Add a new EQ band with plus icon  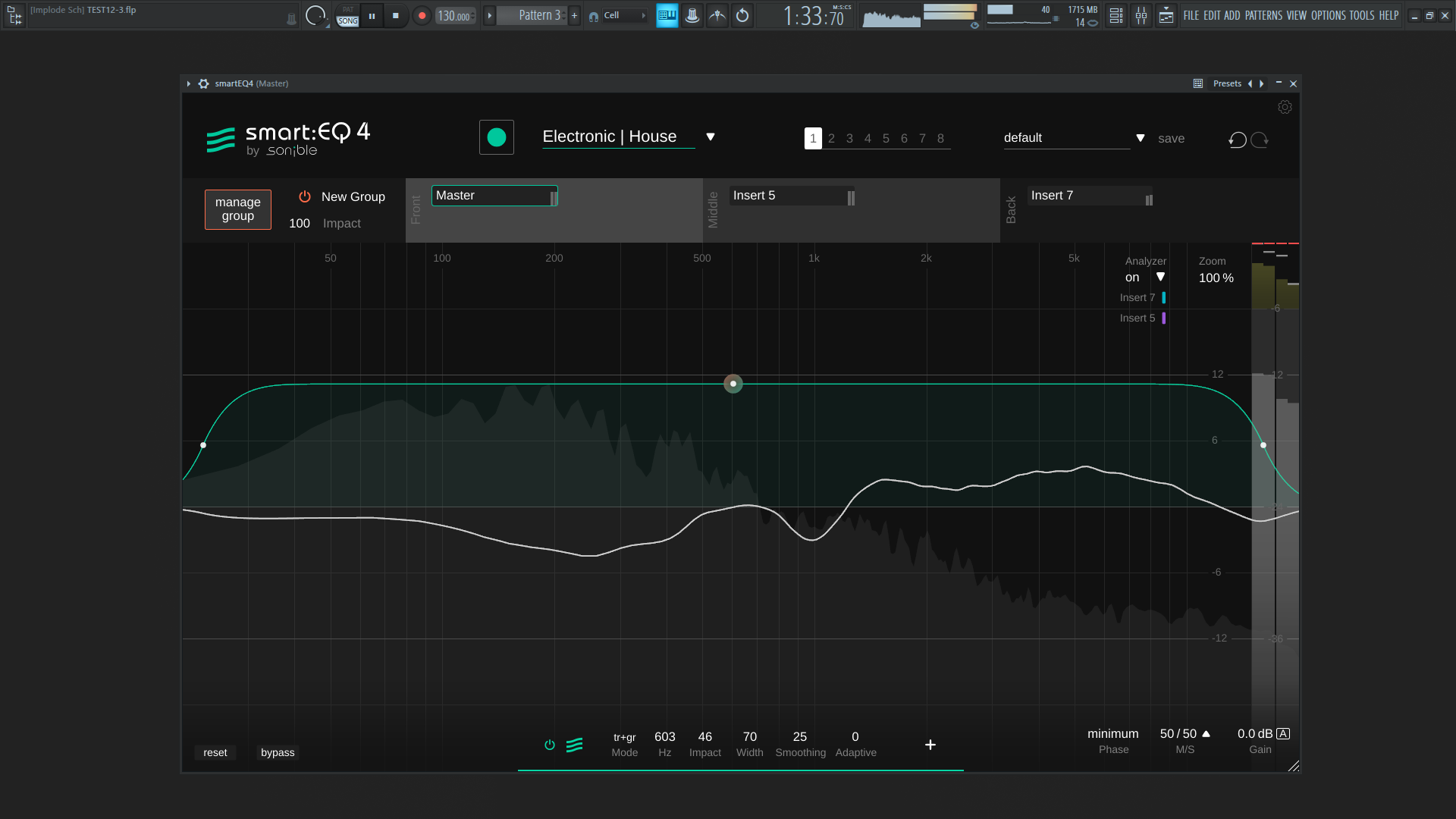click(930, 745)
